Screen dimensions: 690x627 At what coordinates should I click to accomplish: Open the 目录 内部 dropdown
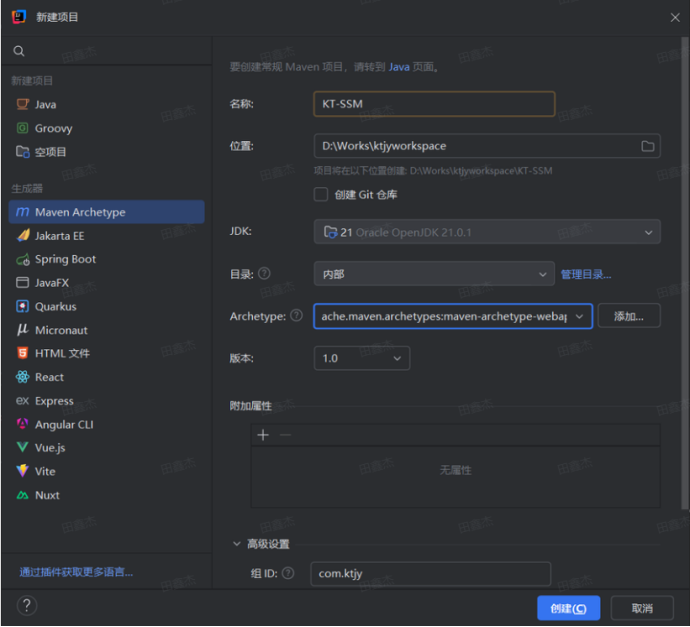click(434, 274)
